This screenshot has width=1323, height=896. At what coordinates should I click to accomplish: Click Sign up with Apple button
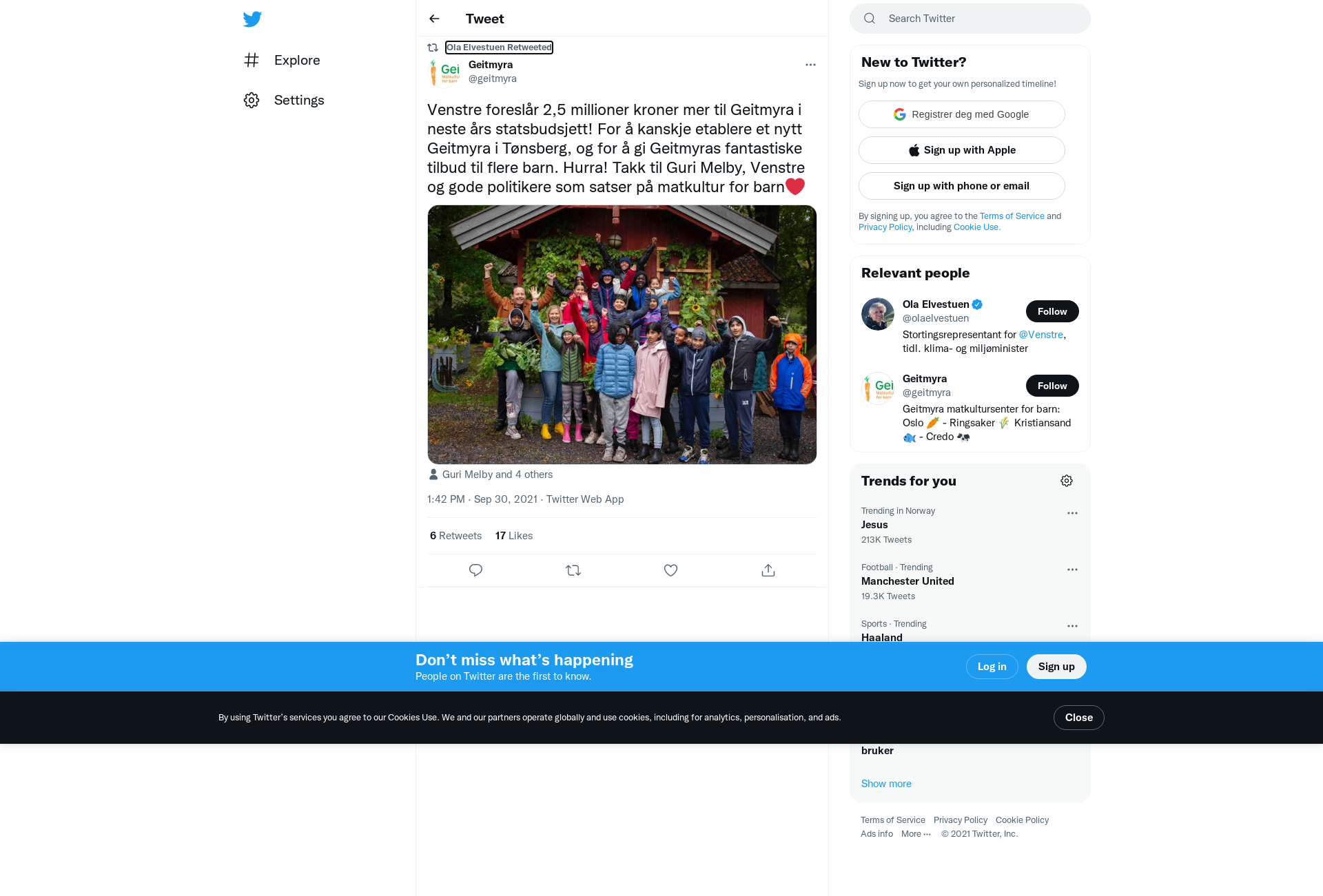pyautogui.click(x=962, y=150)
